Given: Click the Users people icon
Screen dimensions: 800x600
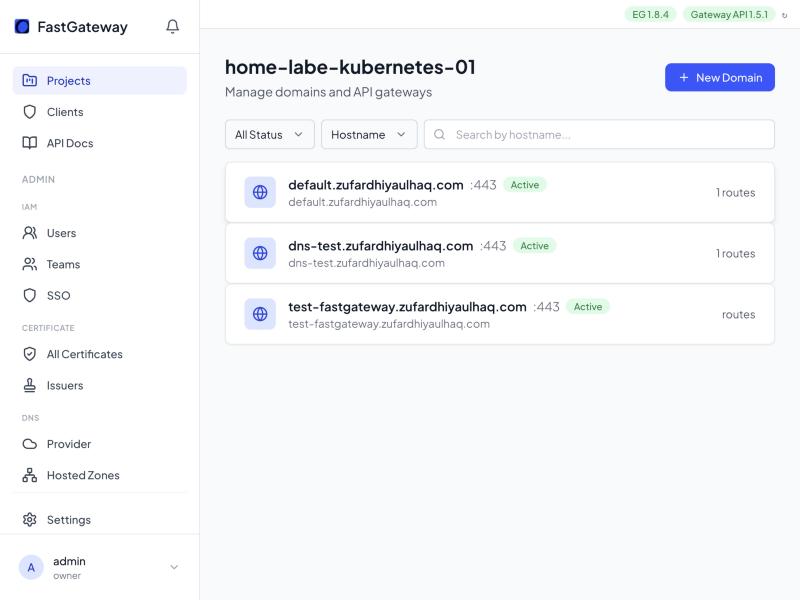Looking at the screenshot, I should pyautogui.click(x=30, y=233).
